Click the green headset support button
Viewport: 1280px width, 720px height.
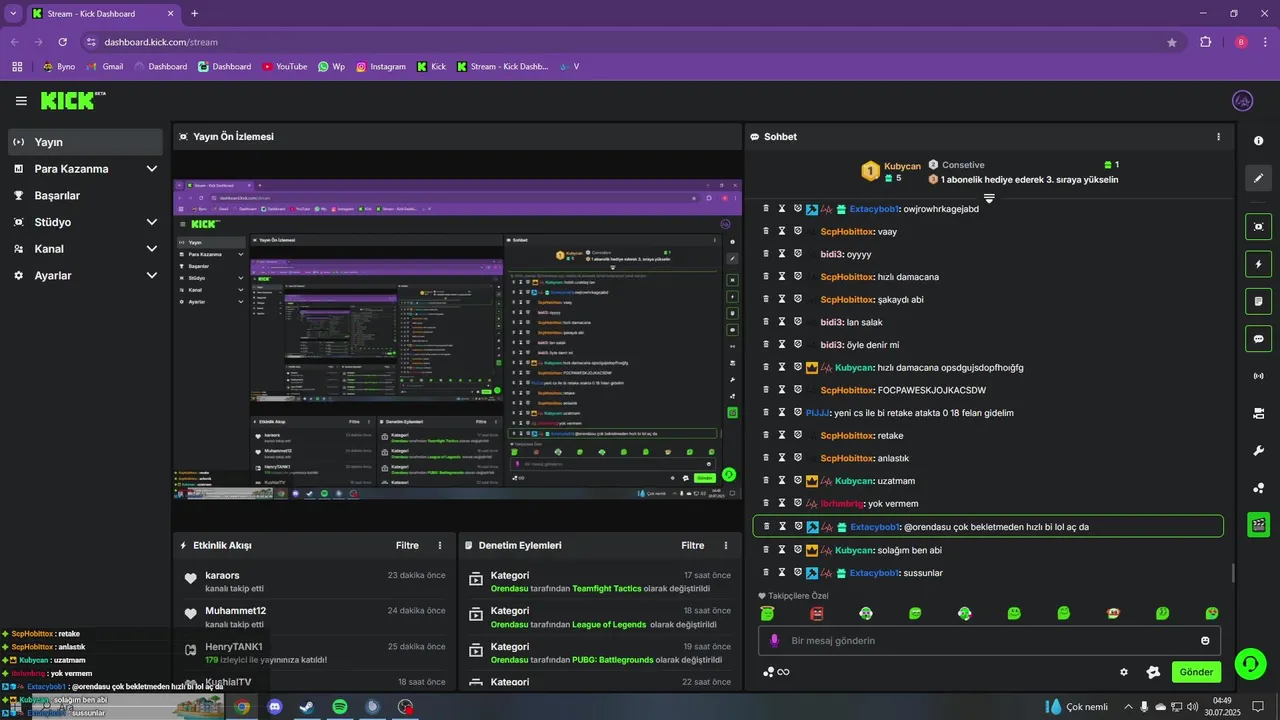point(1248,663)
